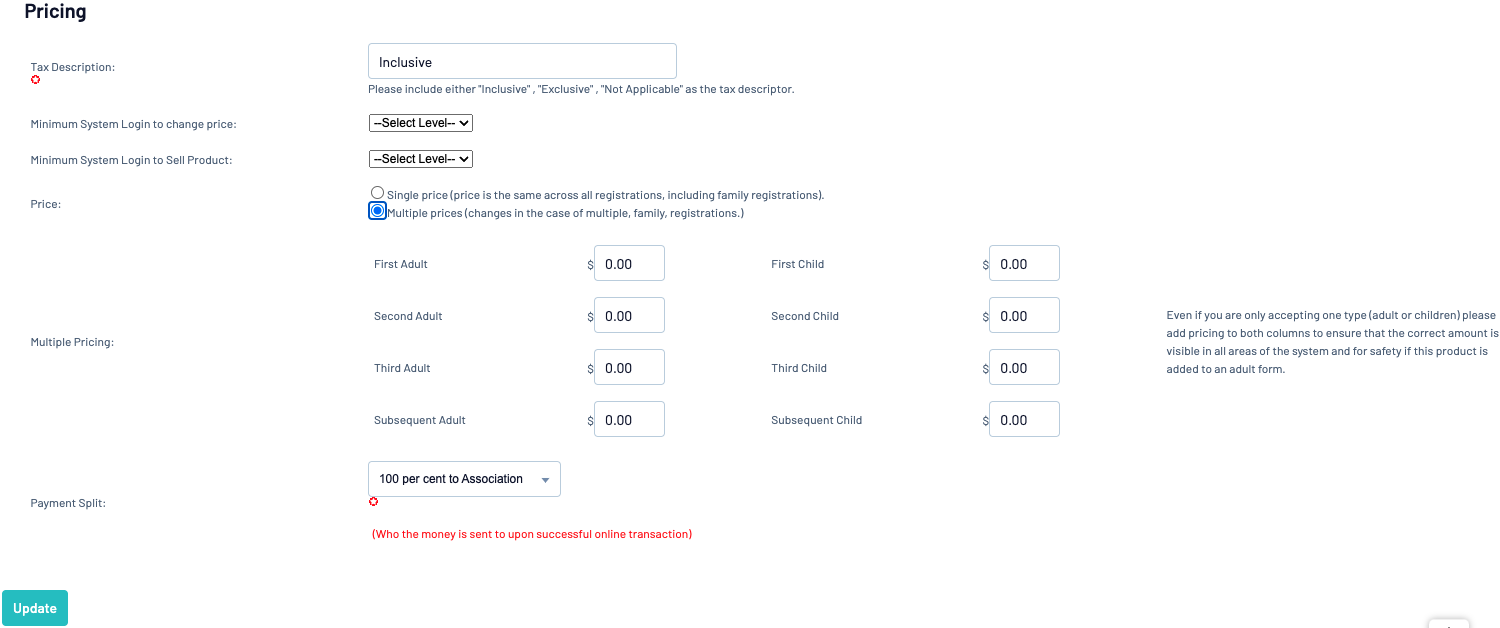Focus the Subsequent Child price input
The height and width of the screenshot is (628, 1500).
(x=1024, y=420)
